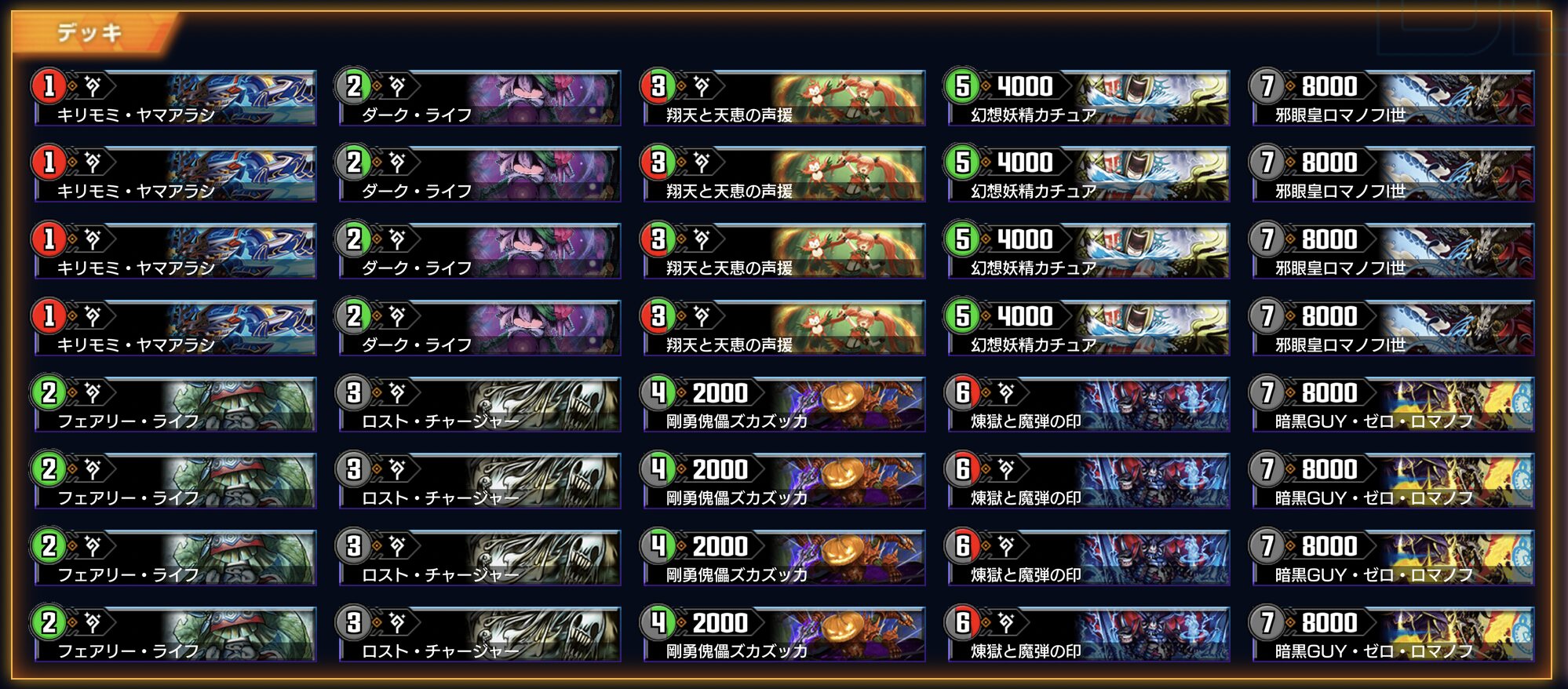Click red cost 6 icon on topmost 煉獄と魔弾の印

click(x=962, y=393)
